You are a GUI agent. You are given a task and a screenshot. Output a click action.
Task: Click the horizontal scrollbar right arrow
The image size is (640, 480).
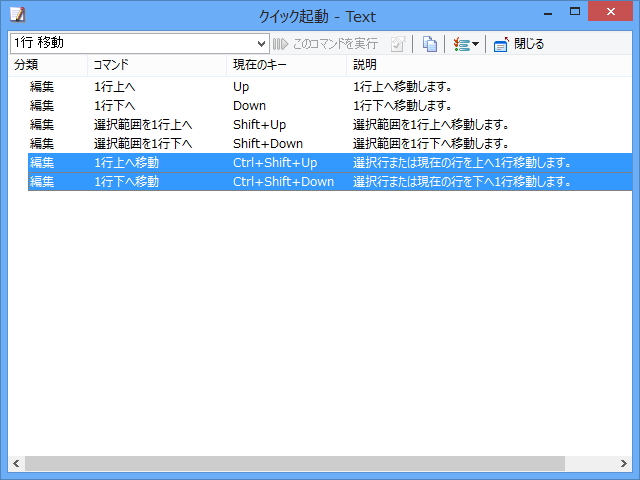(623, 463)
